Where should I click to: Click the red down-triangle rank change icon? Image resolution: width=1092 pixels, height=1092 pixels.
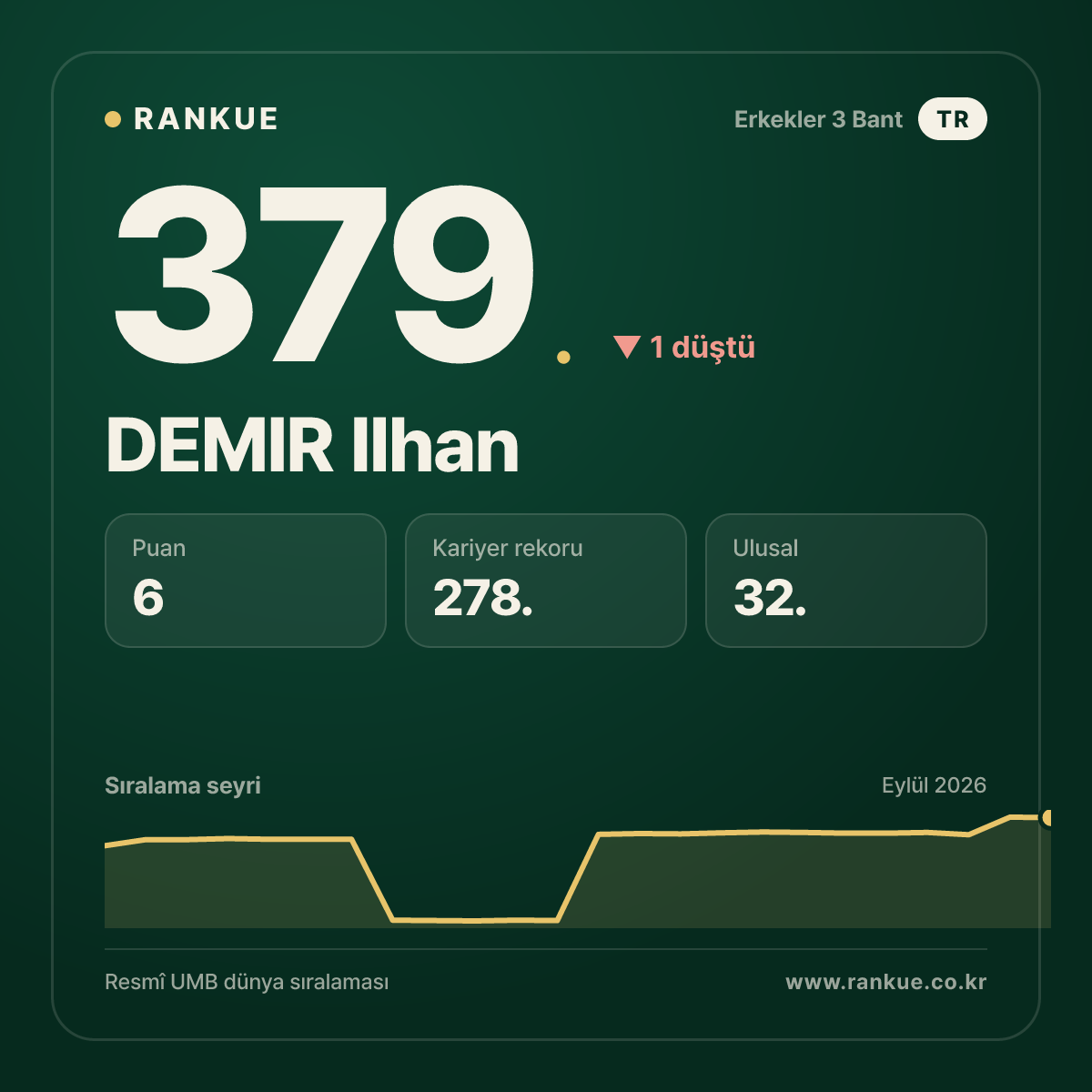click(x=627, y=347)
